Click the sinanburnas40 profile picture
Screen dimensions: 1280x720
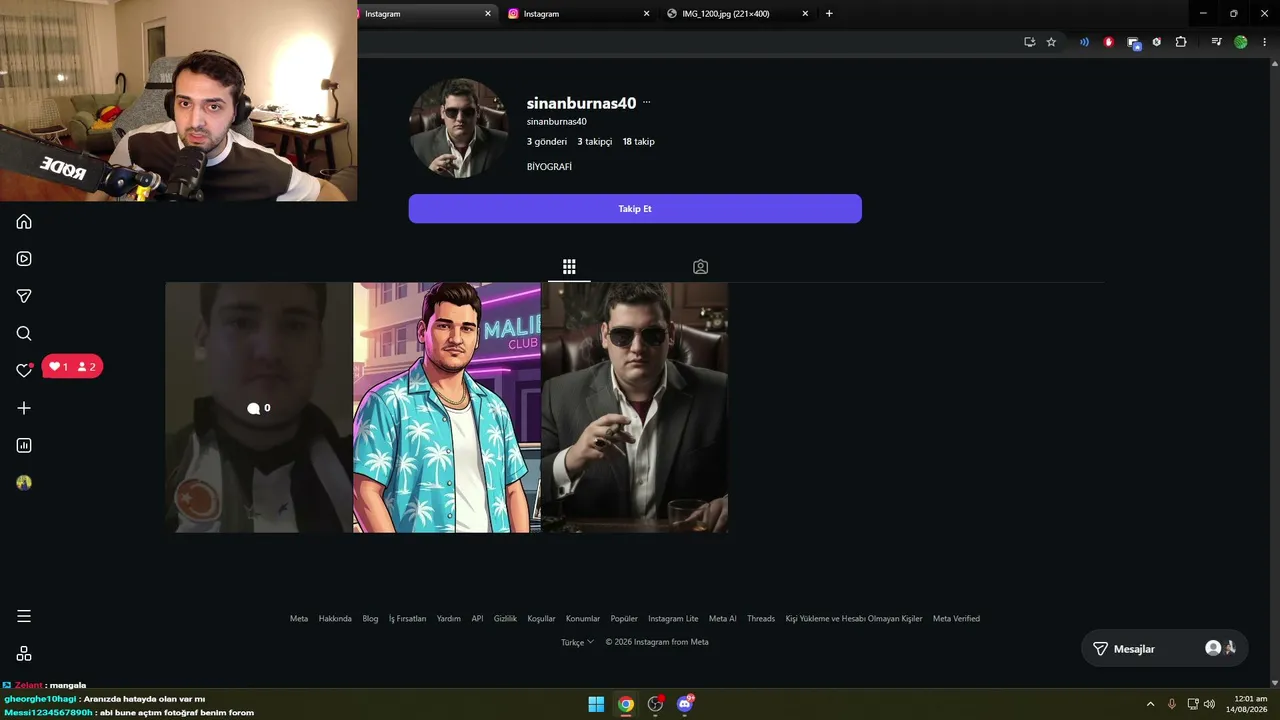coord(459,128)
